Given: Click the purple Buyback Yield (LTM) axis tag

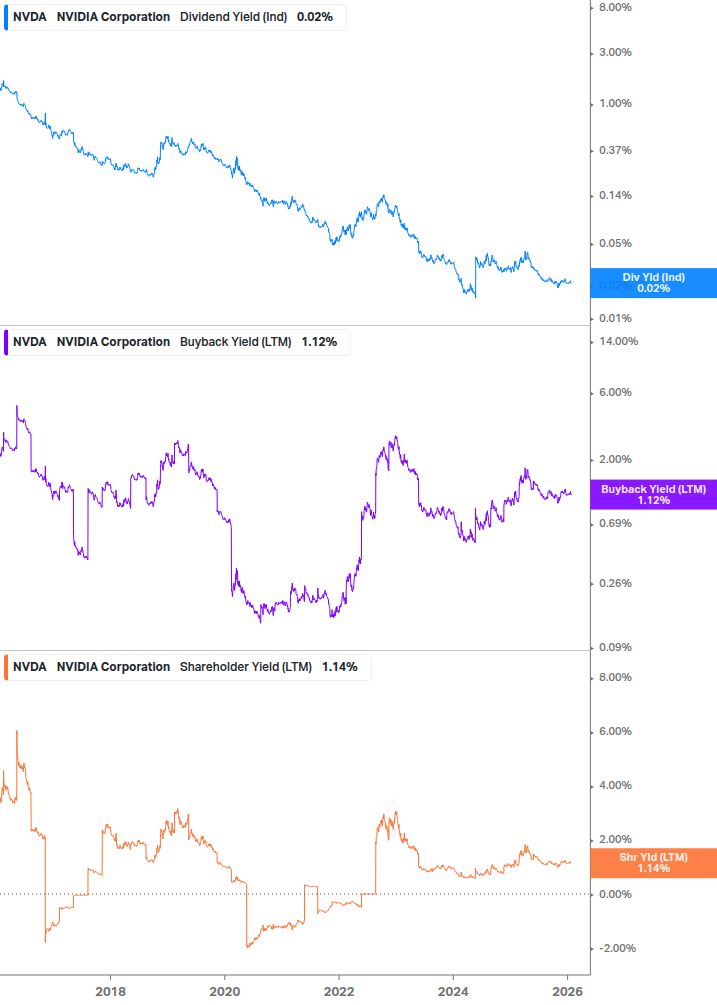Looking at the screenshot, I should (x=653, y=495).
